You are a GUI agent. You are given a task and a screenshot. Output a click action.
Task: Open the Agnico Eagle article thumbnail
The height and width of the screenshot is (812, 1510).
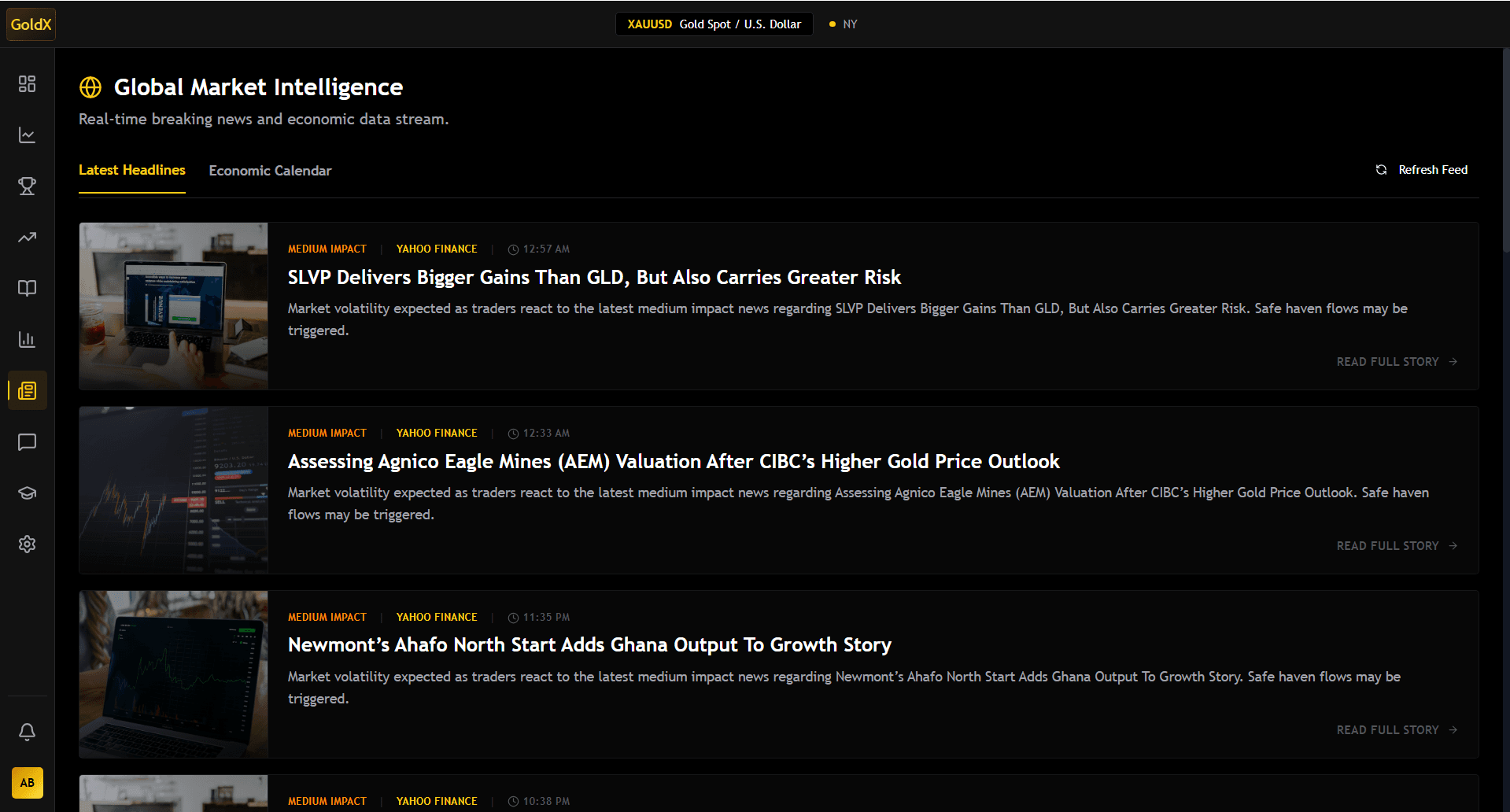click(x=173, y=489)
